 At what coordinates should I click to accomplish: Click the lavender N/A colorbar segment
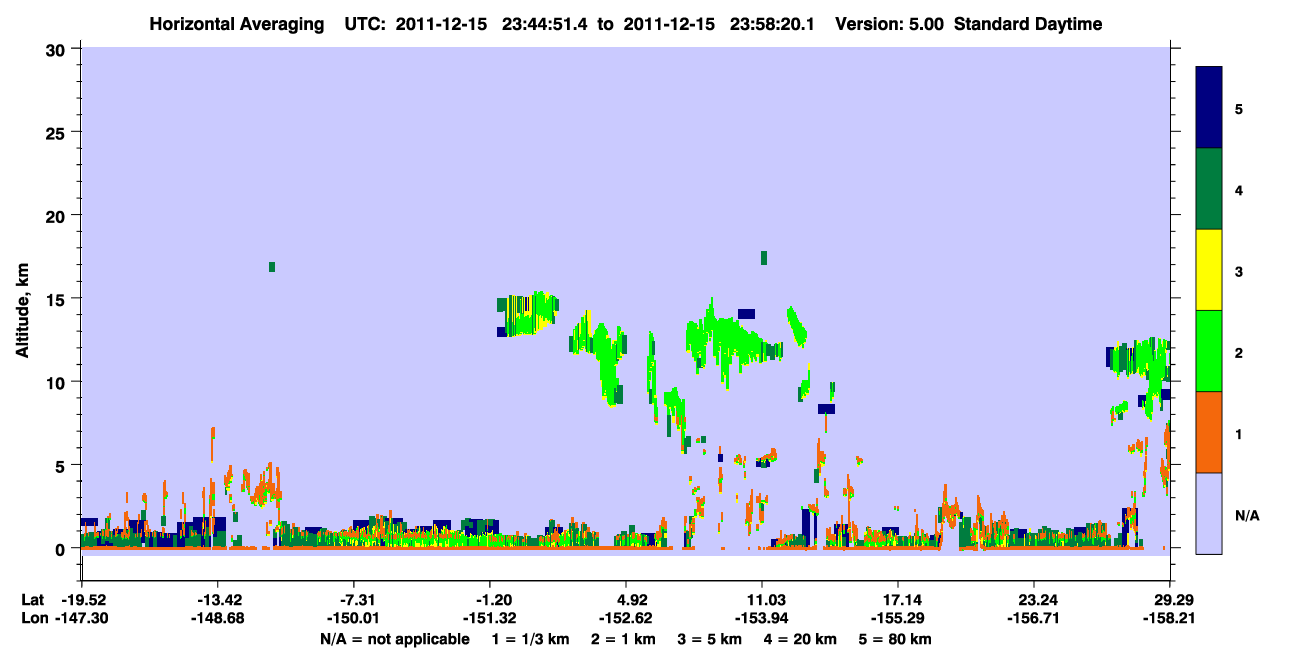click(1209, 513)
